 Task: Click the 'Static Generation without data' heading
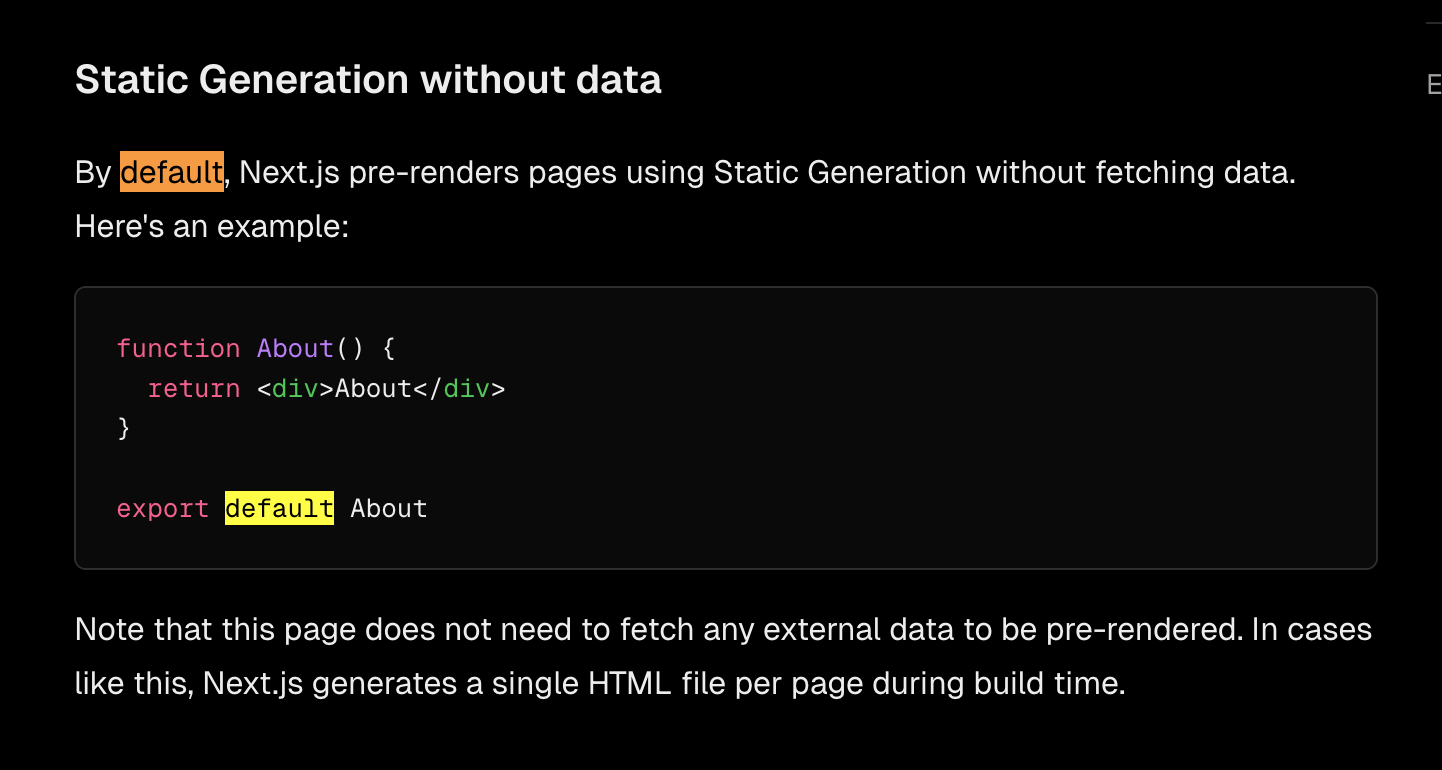coord(368,80)
